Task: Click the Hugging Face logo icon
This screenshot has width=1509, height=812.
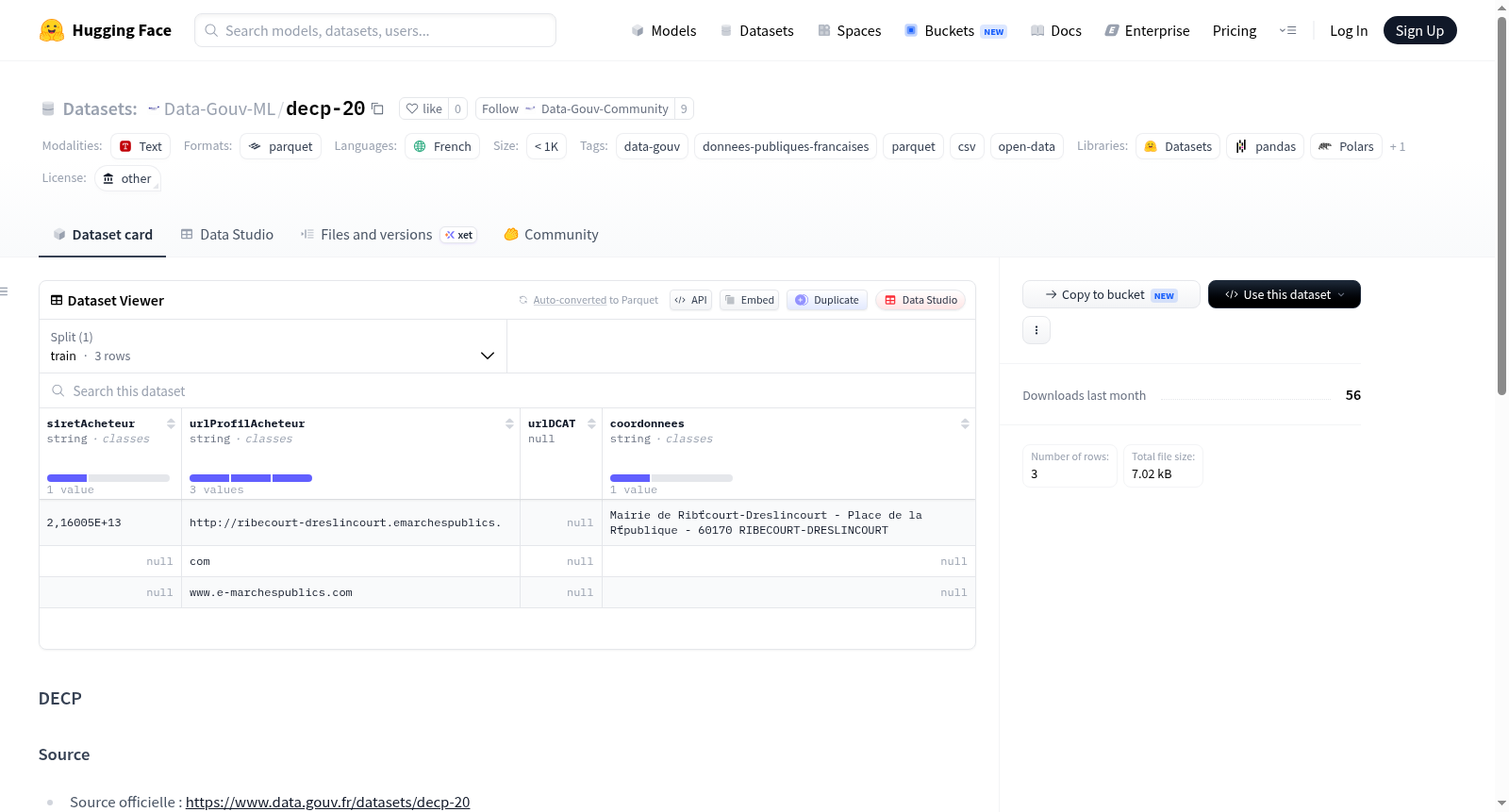Action: (x=52, y=30)
